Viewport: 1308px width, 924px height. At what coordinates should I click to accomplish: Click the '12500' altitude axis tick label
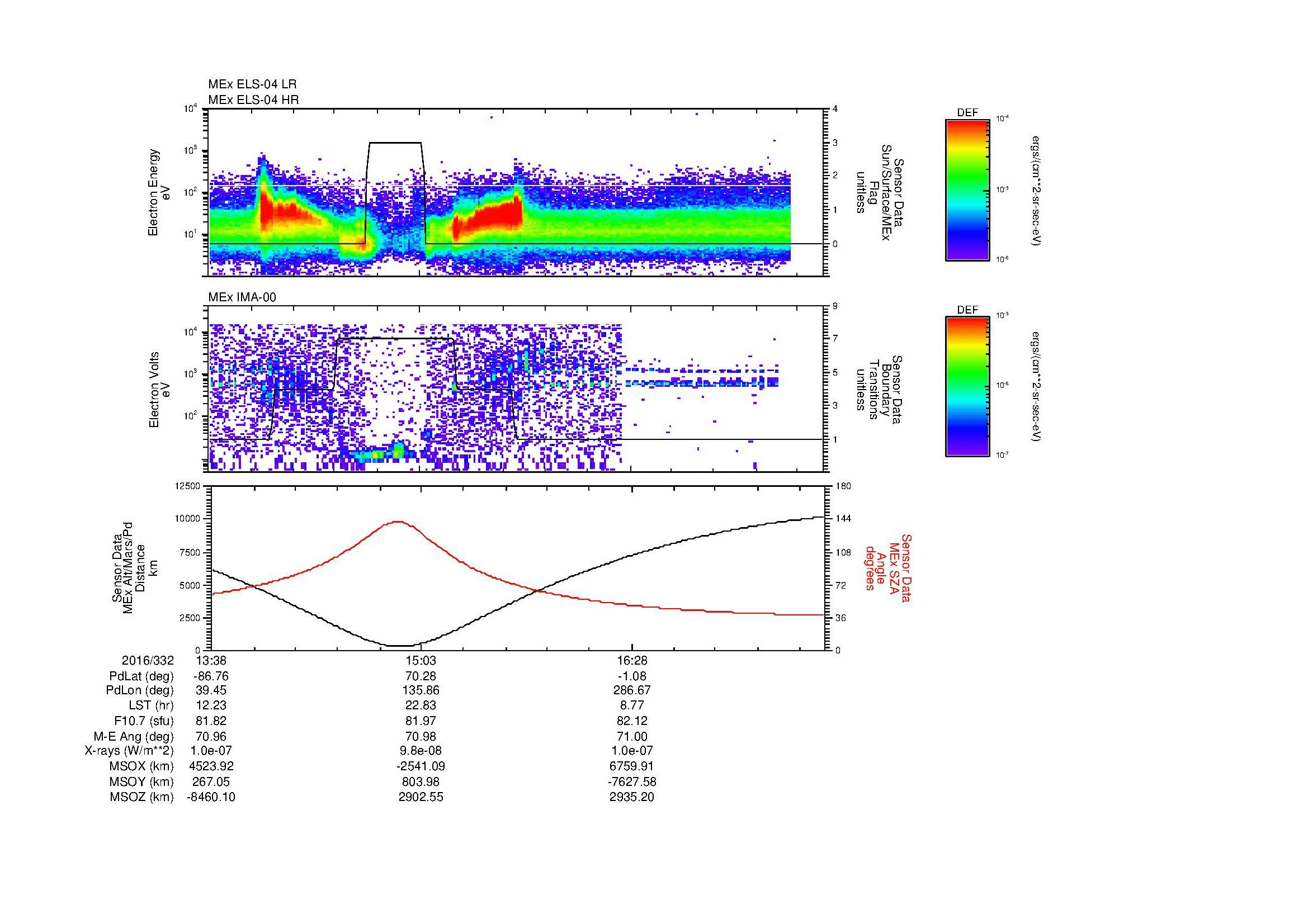pyautogui.click(x=188, y=486)
